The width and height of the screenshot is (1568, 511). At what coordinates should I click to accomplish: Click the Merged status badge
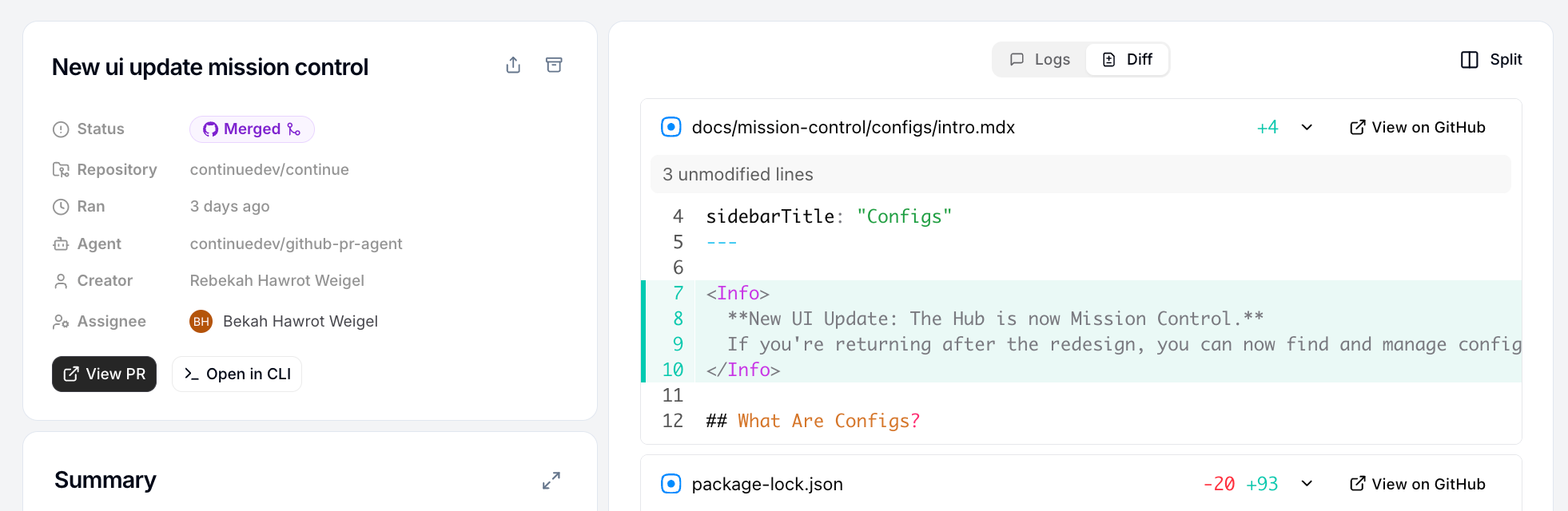[251, 129]
